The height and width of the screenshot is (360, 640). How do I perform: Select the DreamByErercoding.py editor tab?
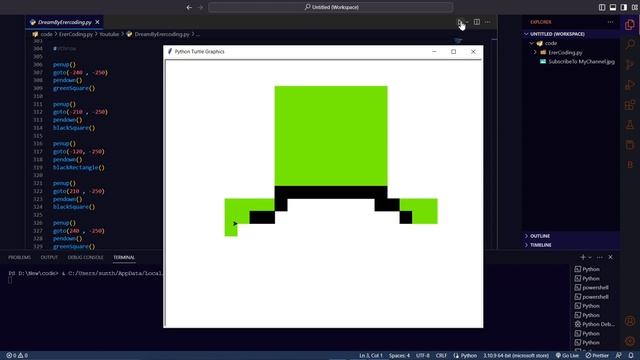point(64,22)
